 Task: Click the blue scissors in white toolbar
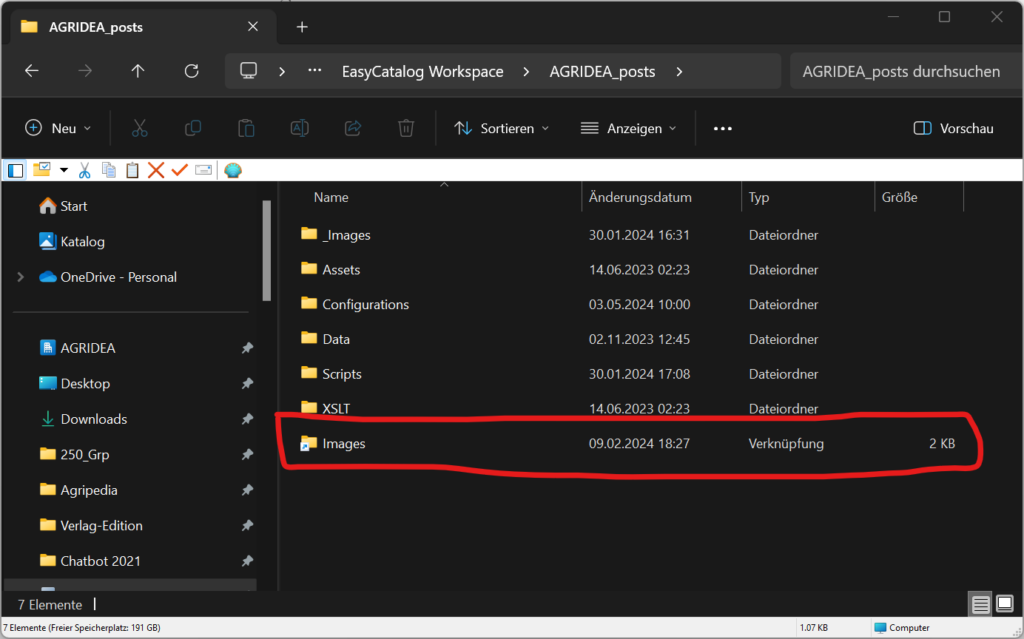pyautogui.click(x=84, y=171)
